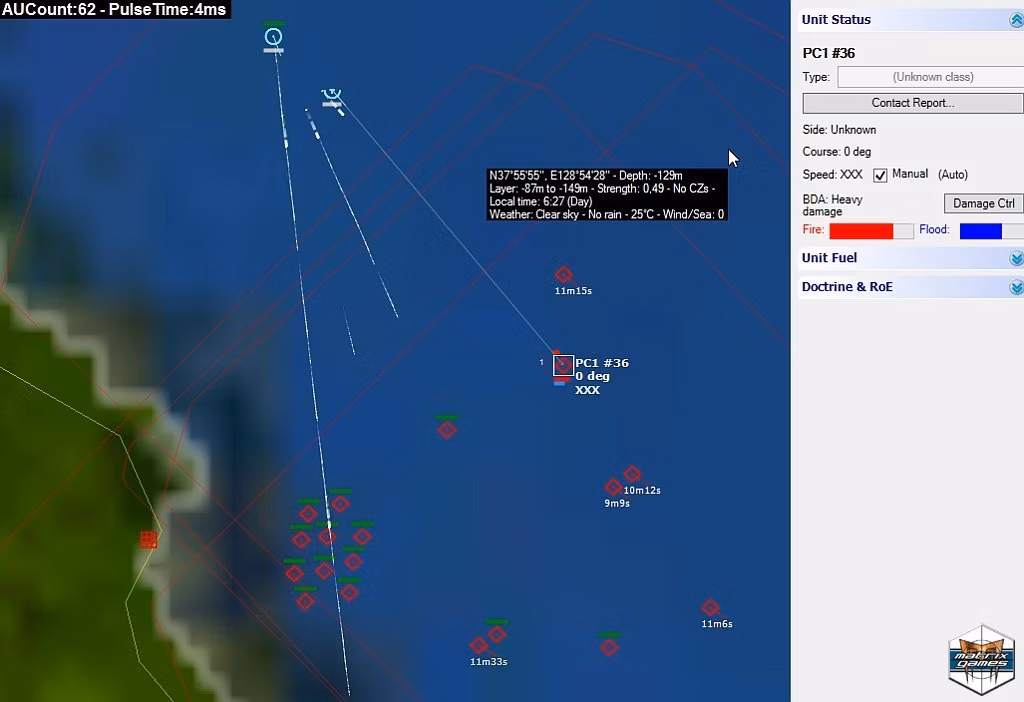Select the red facility icon on coast

pos(149,539)
